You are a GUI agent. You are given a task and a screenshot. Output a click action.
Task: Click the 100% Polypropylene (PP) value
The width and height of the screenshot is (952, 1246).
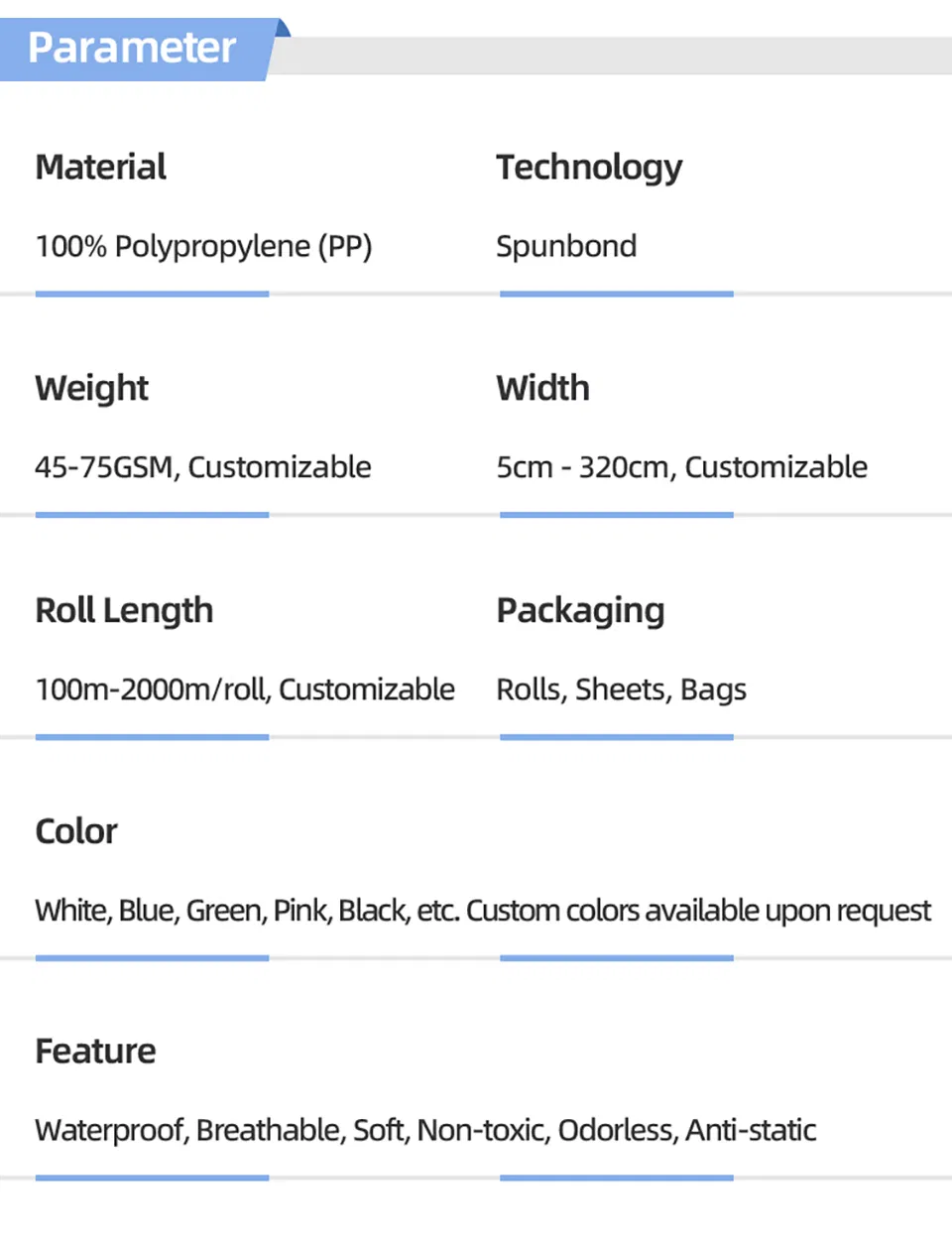203,246
